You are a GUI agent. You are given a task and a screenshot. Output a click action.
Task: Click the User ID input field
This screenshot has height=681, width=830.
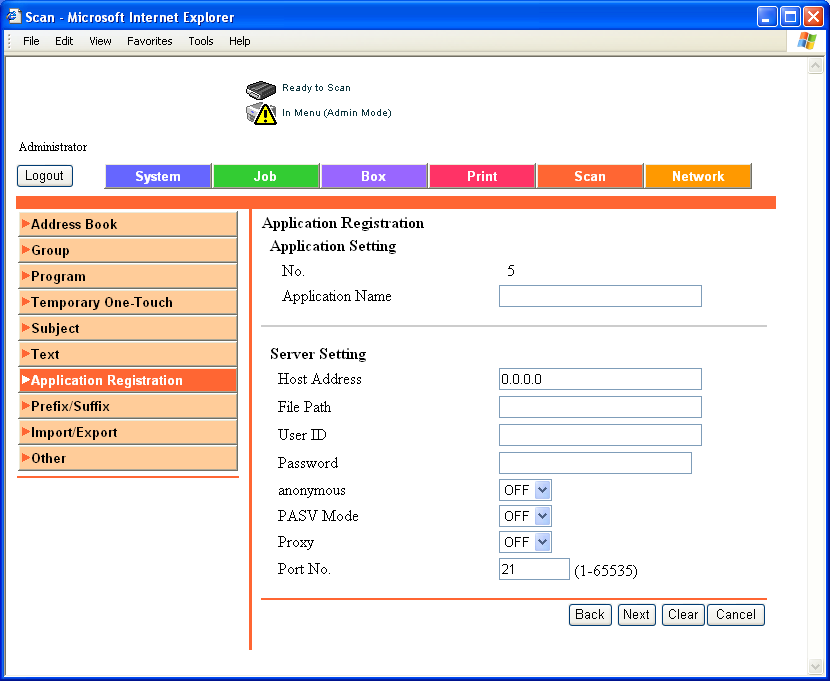click(x=600, y=434)
